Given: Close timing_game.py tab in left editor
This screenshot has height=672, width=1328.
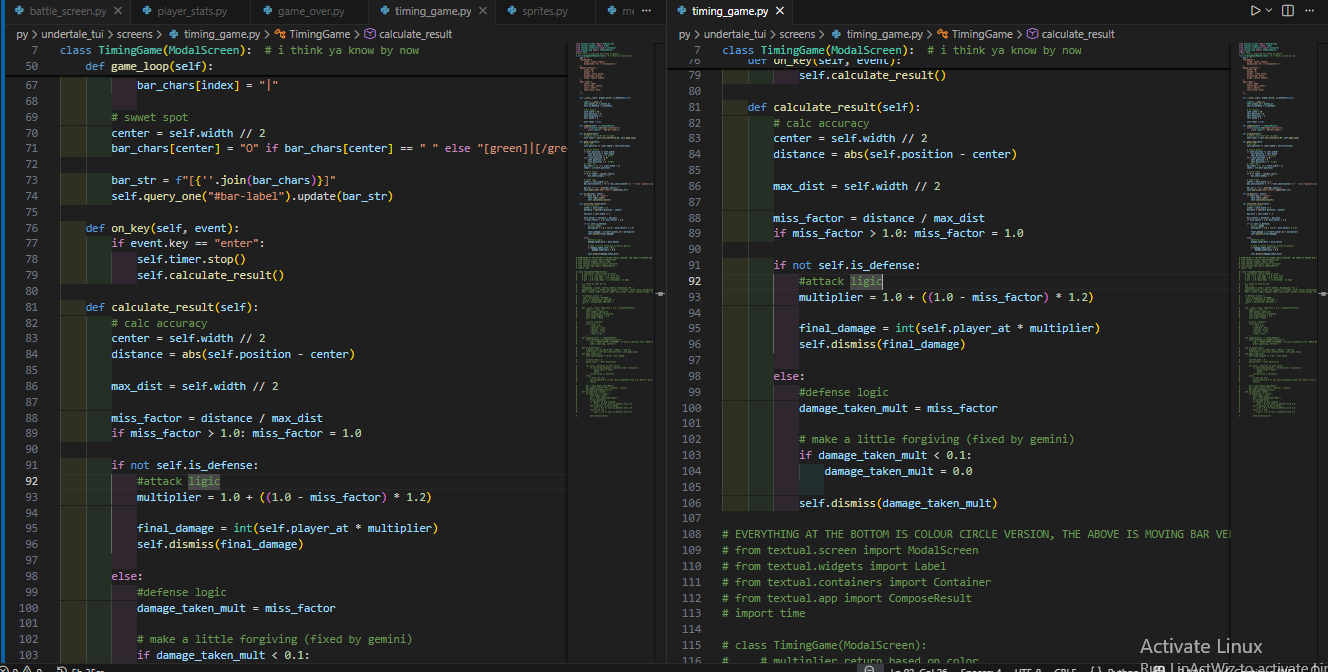Looking at the screenshot, I should [x=485, y=11].
